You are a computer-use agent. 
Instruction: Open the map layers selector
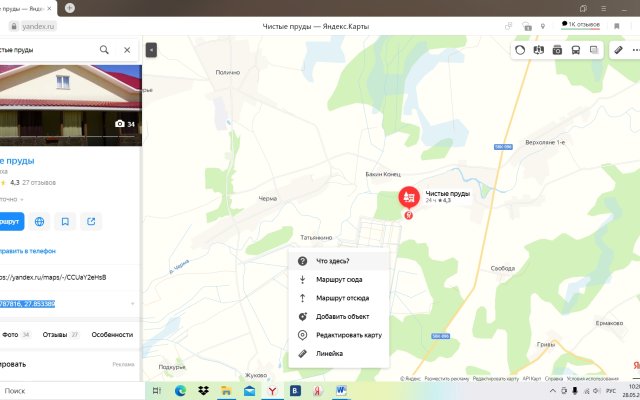594,49
